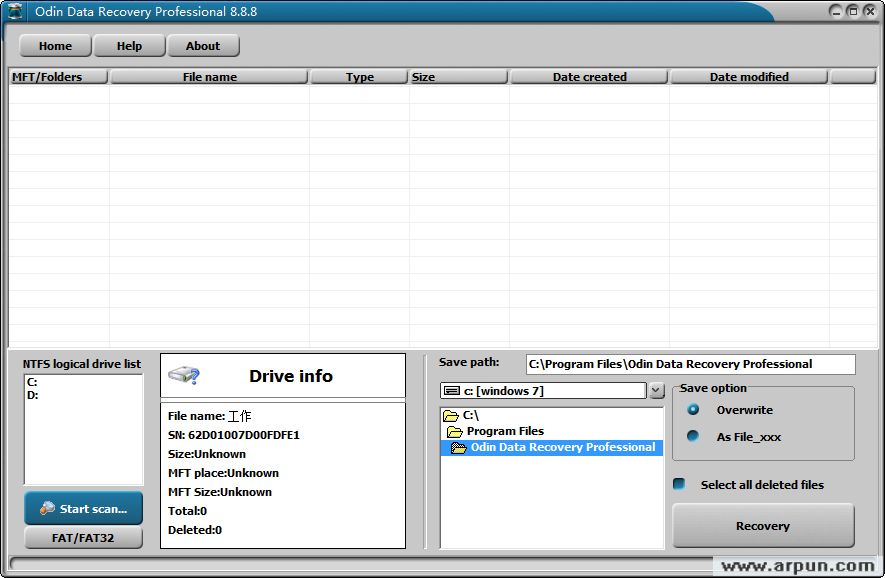Select the As File_xxx save option
The image size is (885, 578).
693,436
